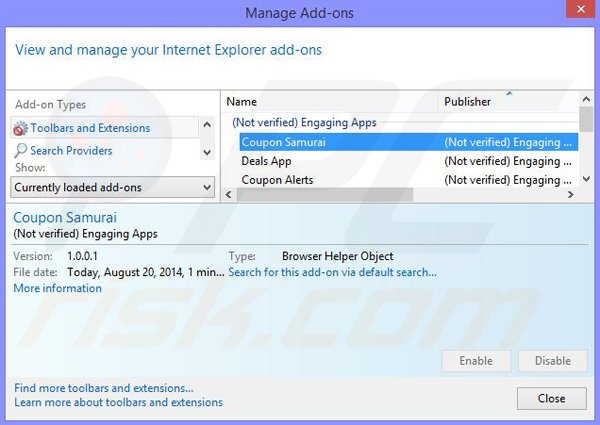This screenshot has width=600, height=425.
Task: Click add-on list vertical scrollbar thumb
Action: tap(586, 119)
